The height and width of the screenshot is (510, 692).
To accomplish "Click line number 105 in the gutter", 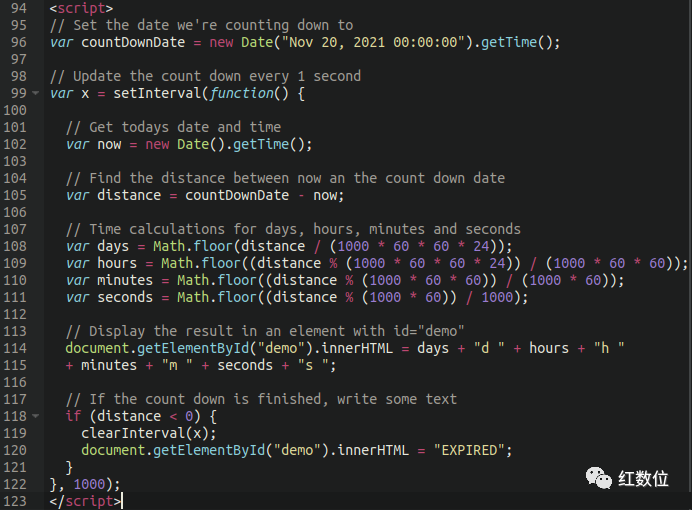I will 15,195.
